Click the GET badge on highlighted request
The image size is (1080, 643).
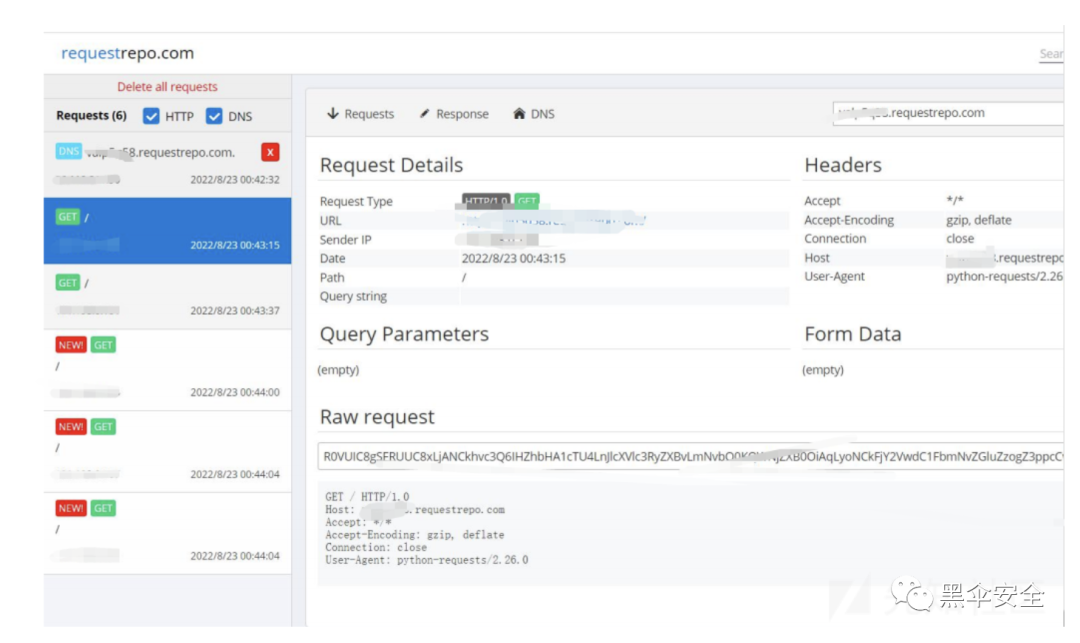(x=68, y=217)
